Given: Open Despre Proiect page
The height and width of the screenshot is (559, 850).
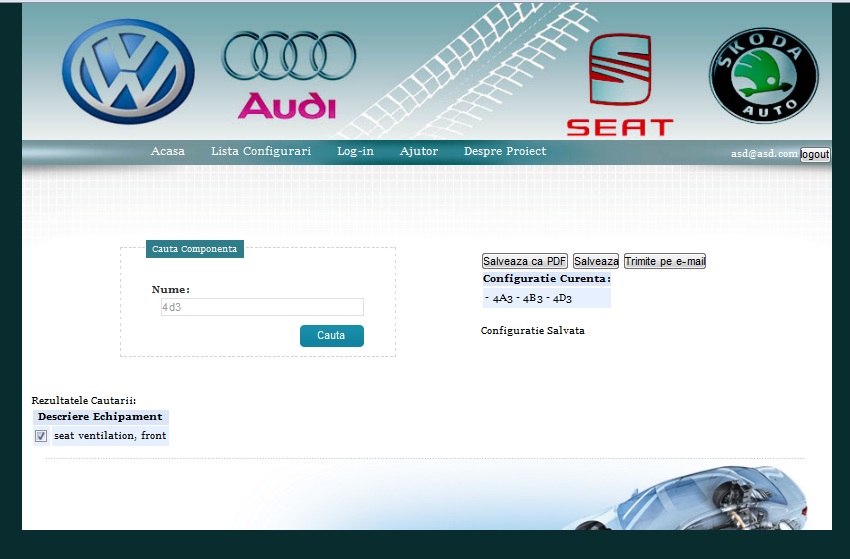Looking at the screenshot, I should 505,151.
